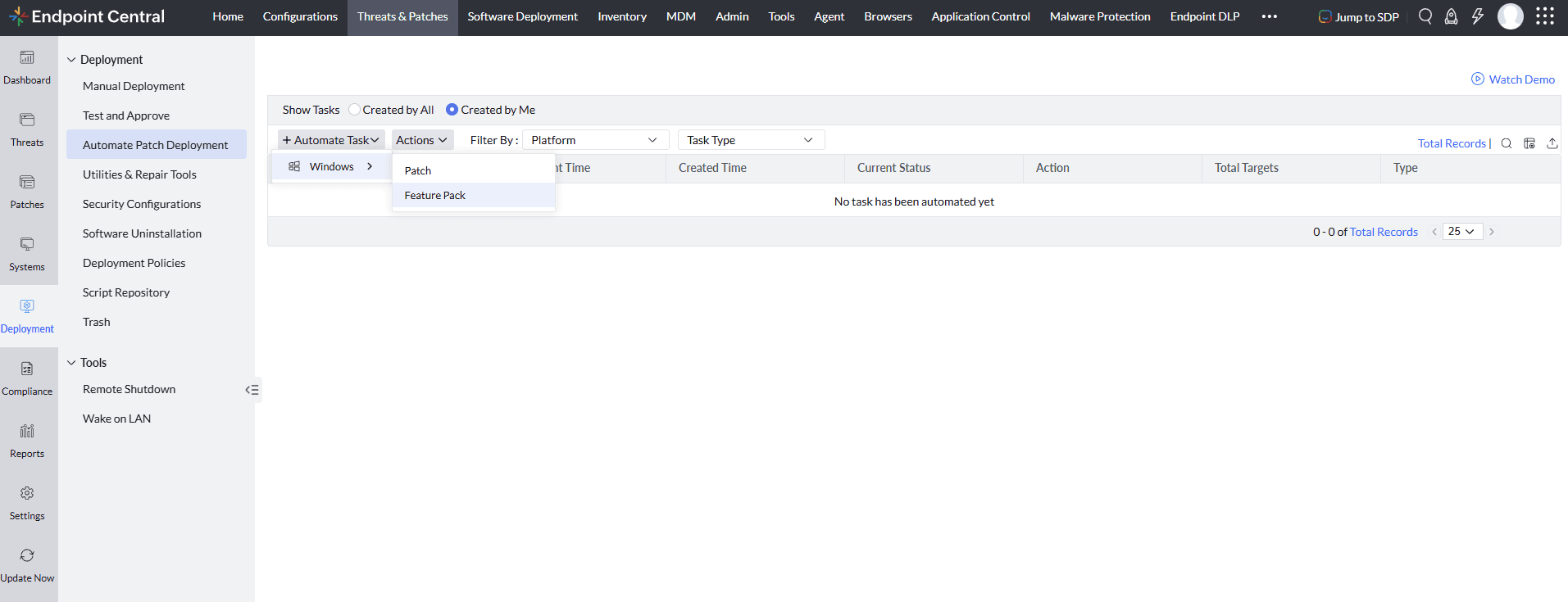Open the Compliance sidebar icon
This screenshot has height=602, width=1568.
[x=27, y=369]
